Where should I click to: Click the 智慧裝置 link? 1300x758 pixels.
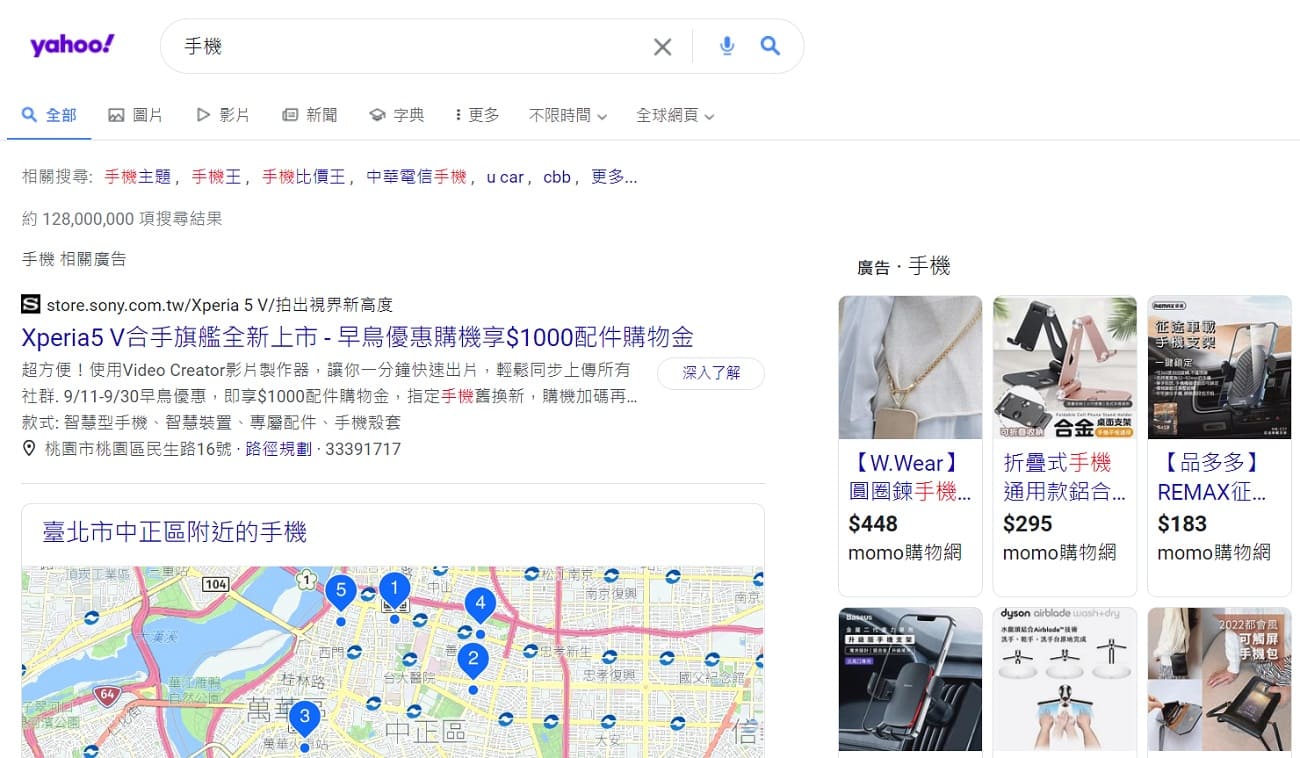(x=198, y=422)
